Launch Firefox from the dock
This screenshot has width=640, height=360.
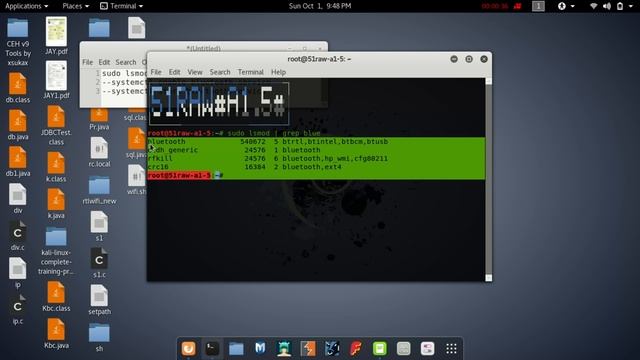(x=189, y=349)
